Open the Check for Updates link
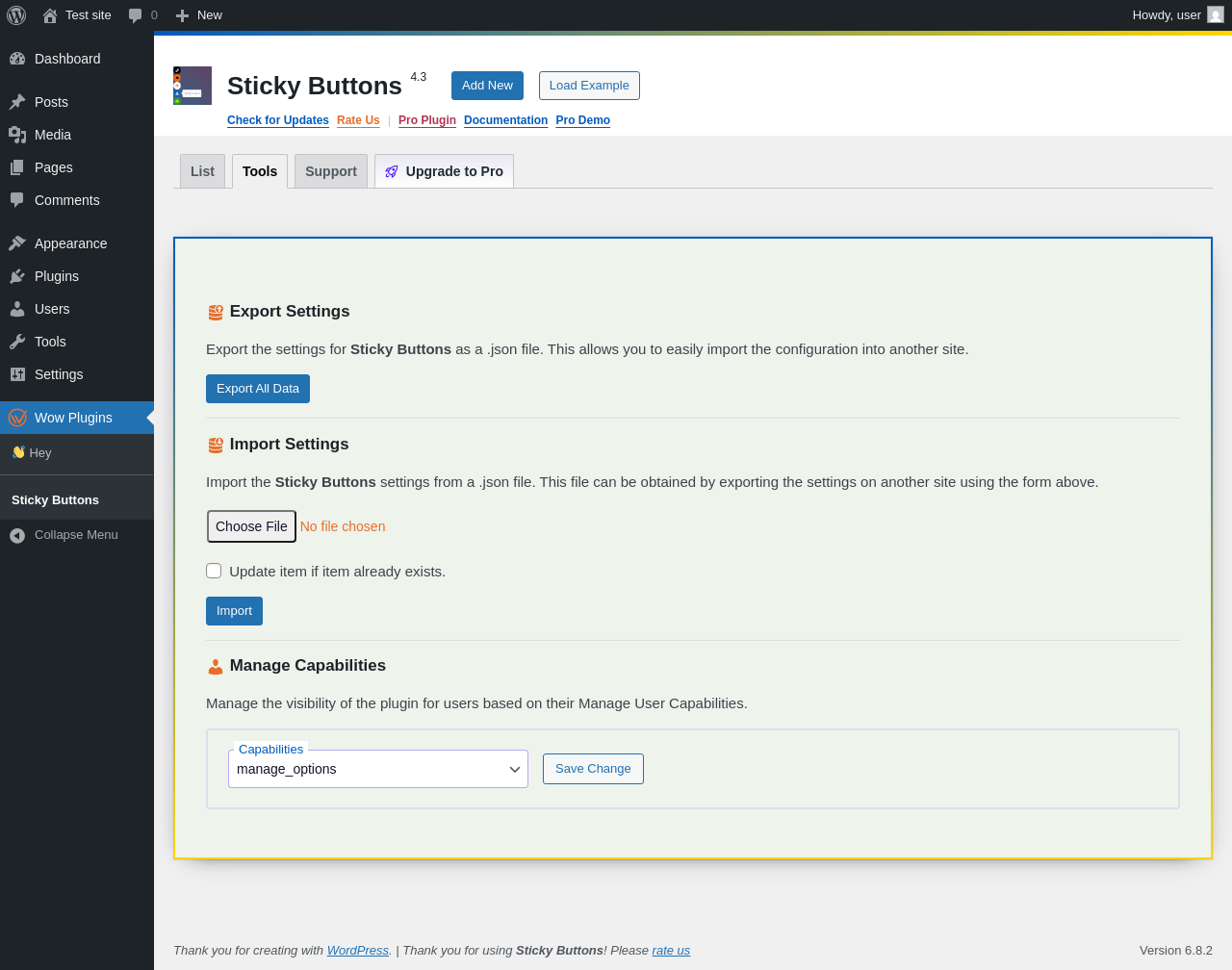1232x970 pixels. (278, 120)
